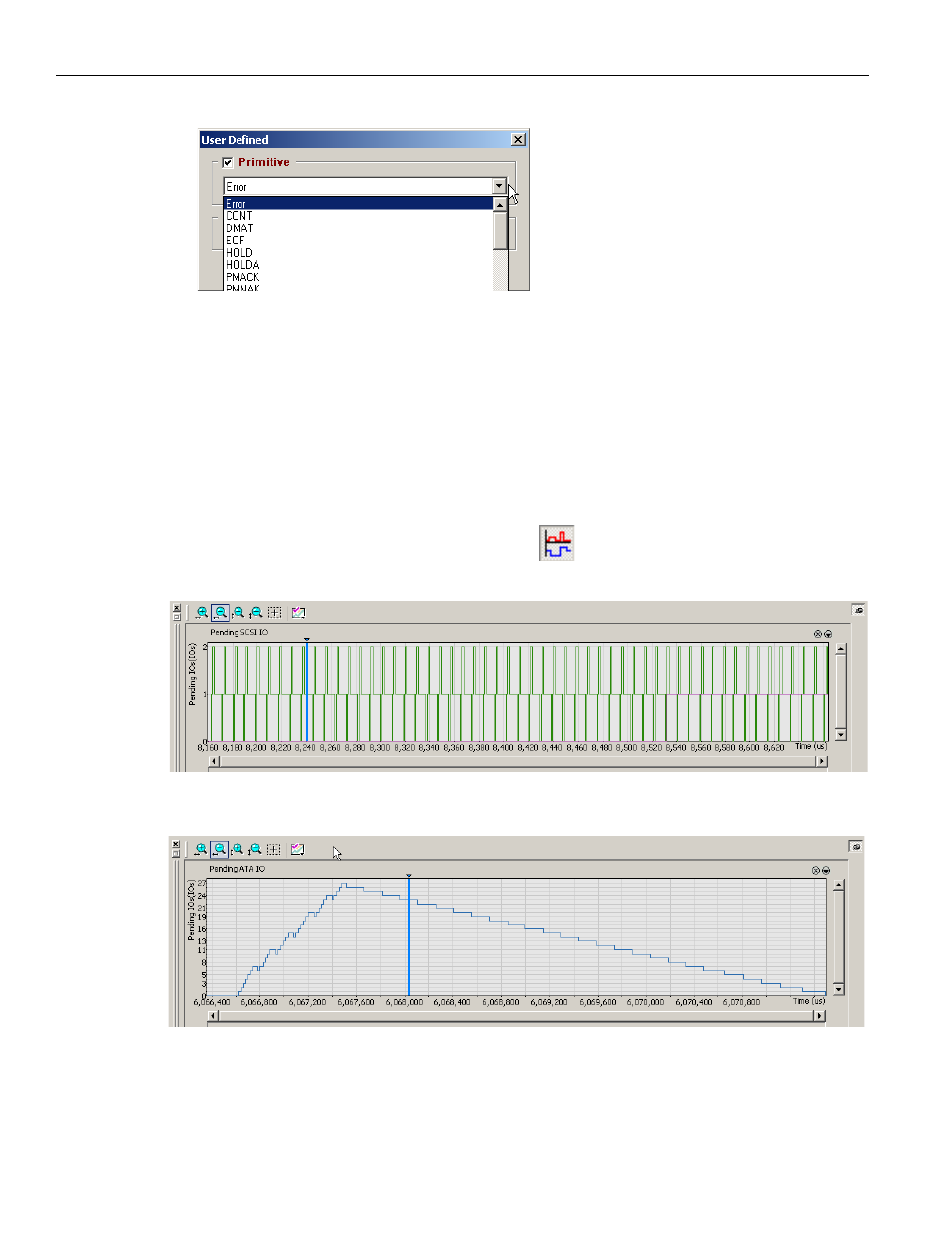Click the ATA chart vertical scroll-up arrow
This screenshot has height=1233, width=952.
pos(839,885)
